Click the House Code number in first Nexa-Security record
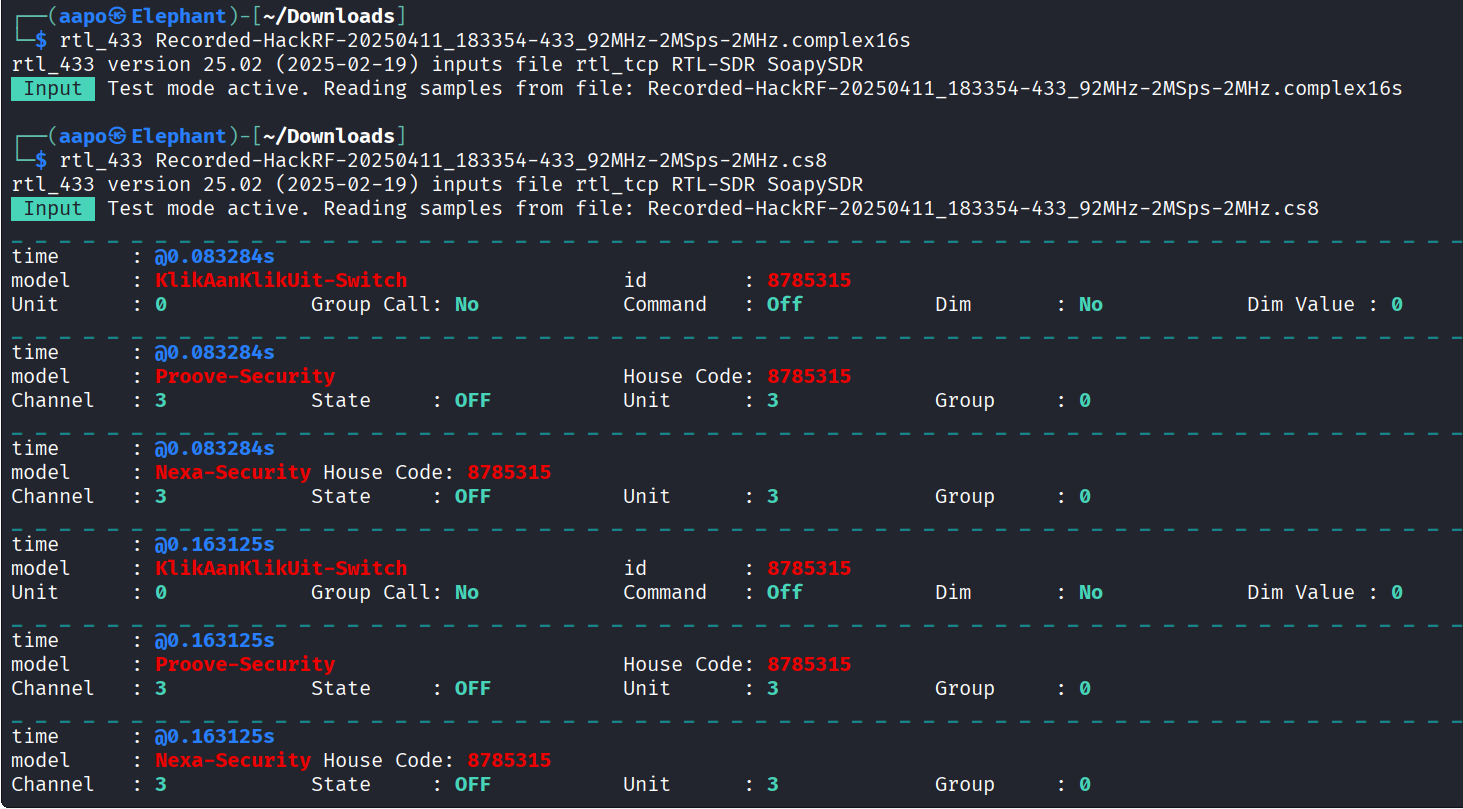 509,473
